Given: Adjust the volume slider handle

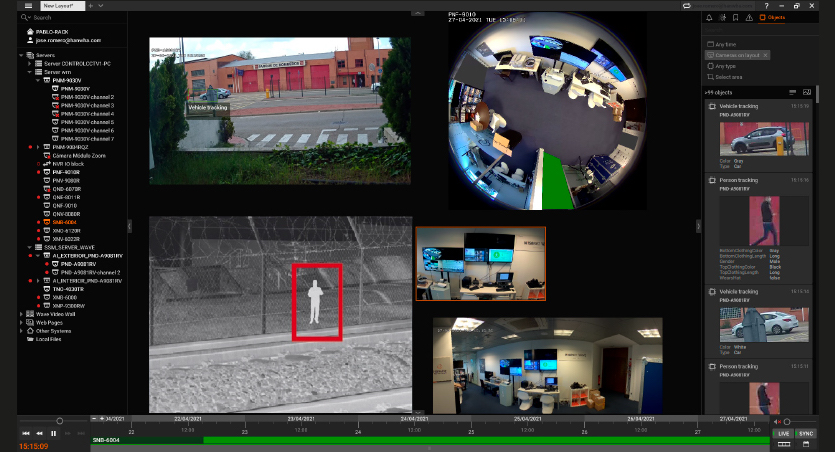Looking at the screenshot, I should pos(787,421).
